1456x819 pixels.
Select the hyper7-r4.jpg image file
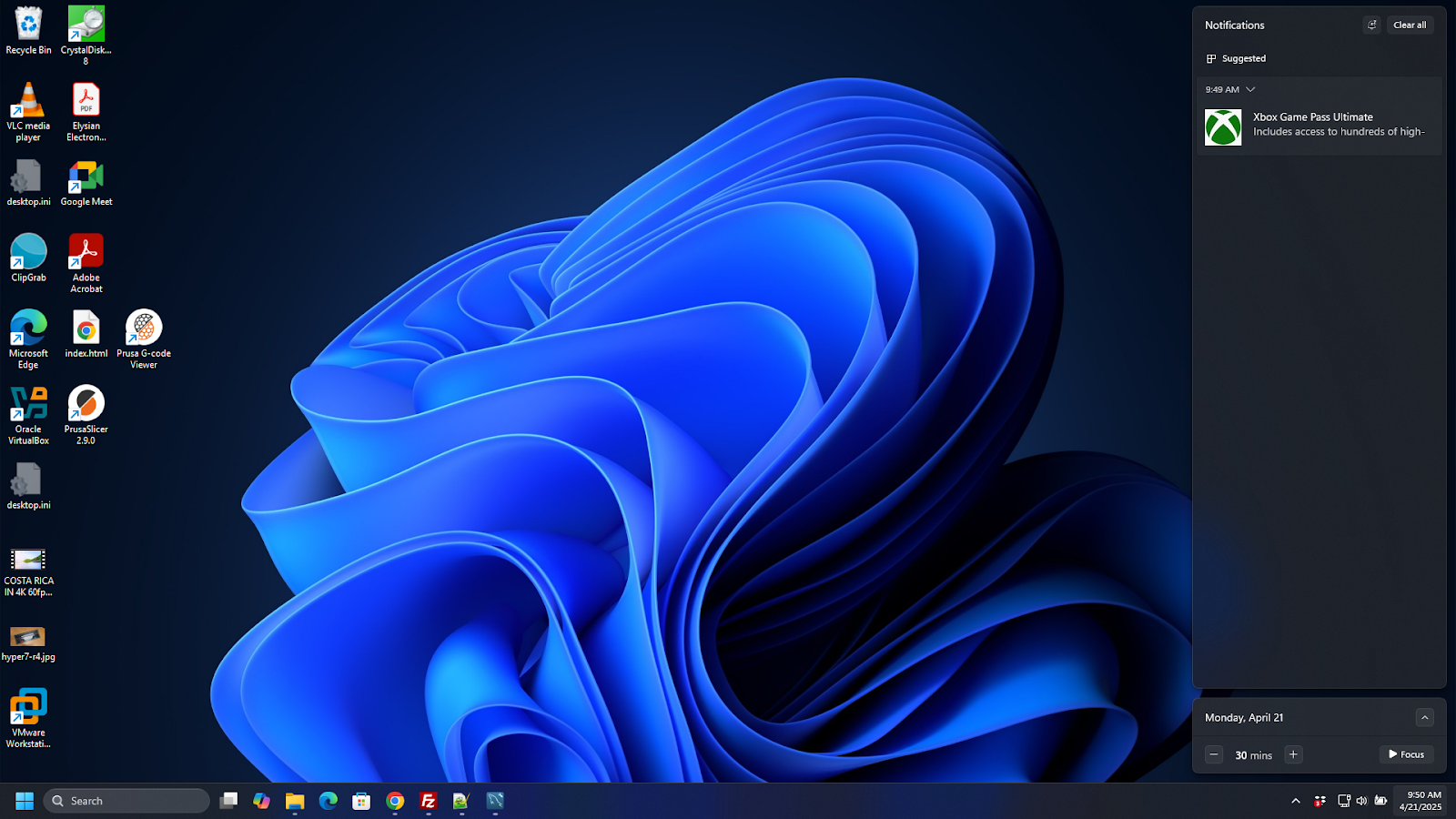click(x=28, y=642)
